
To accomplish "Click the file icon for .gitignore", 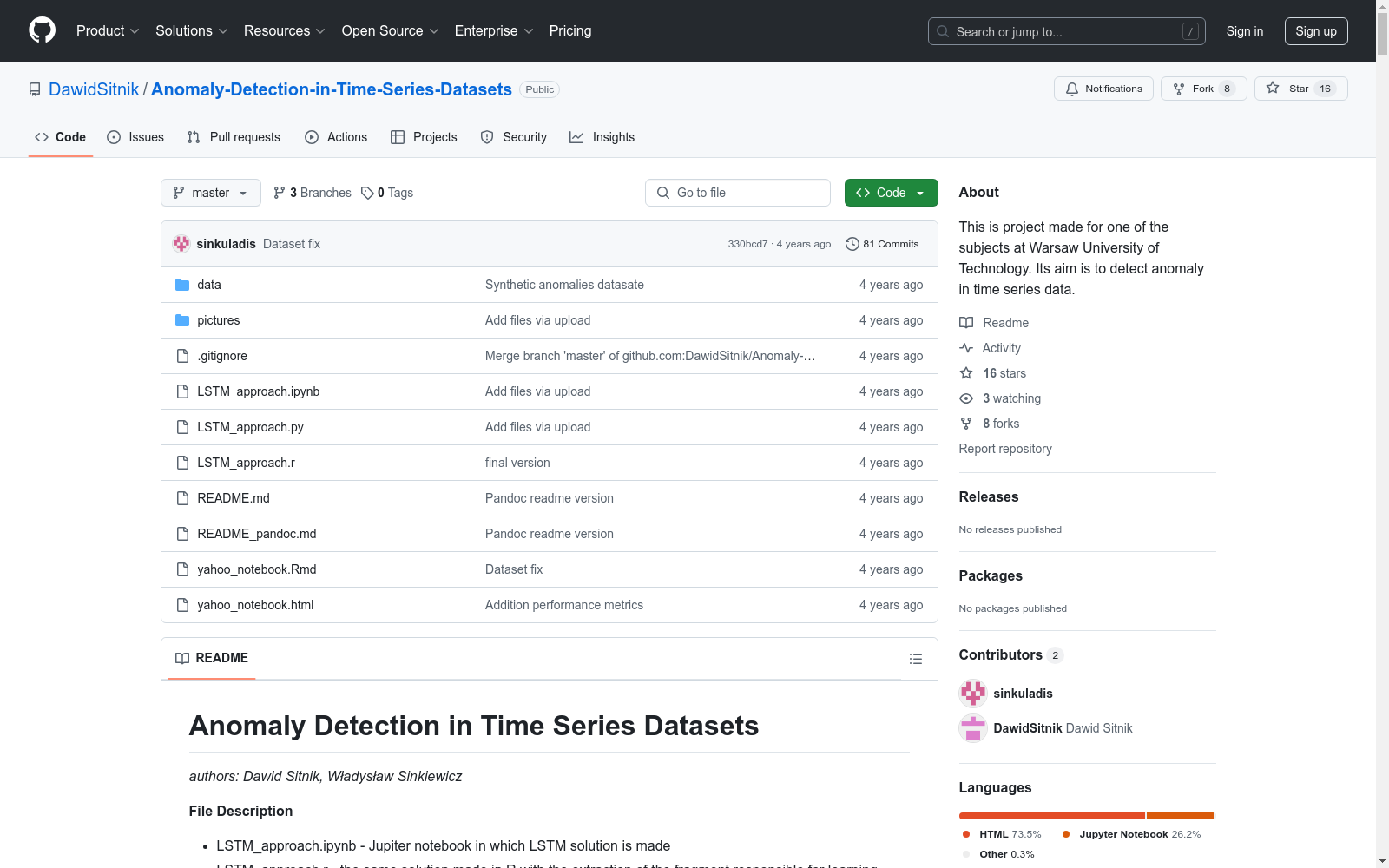I will click(x=182, y=356).
